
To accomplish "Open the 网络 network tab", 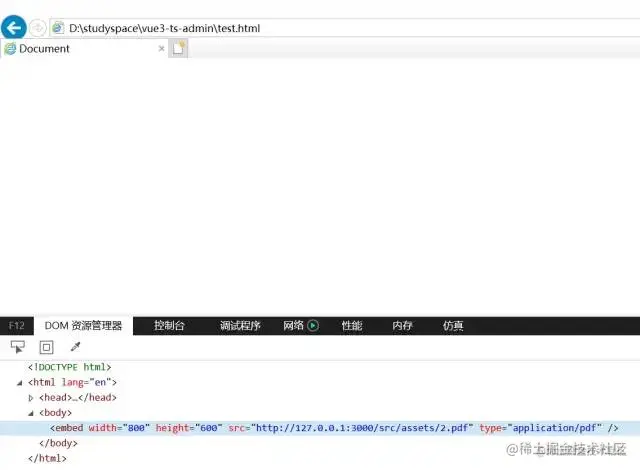I will [293, 326].
